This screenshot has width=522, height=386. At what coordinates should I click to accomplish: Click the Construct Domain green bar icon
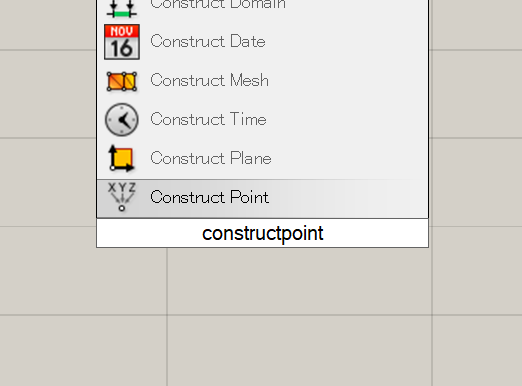click(122, 8)
